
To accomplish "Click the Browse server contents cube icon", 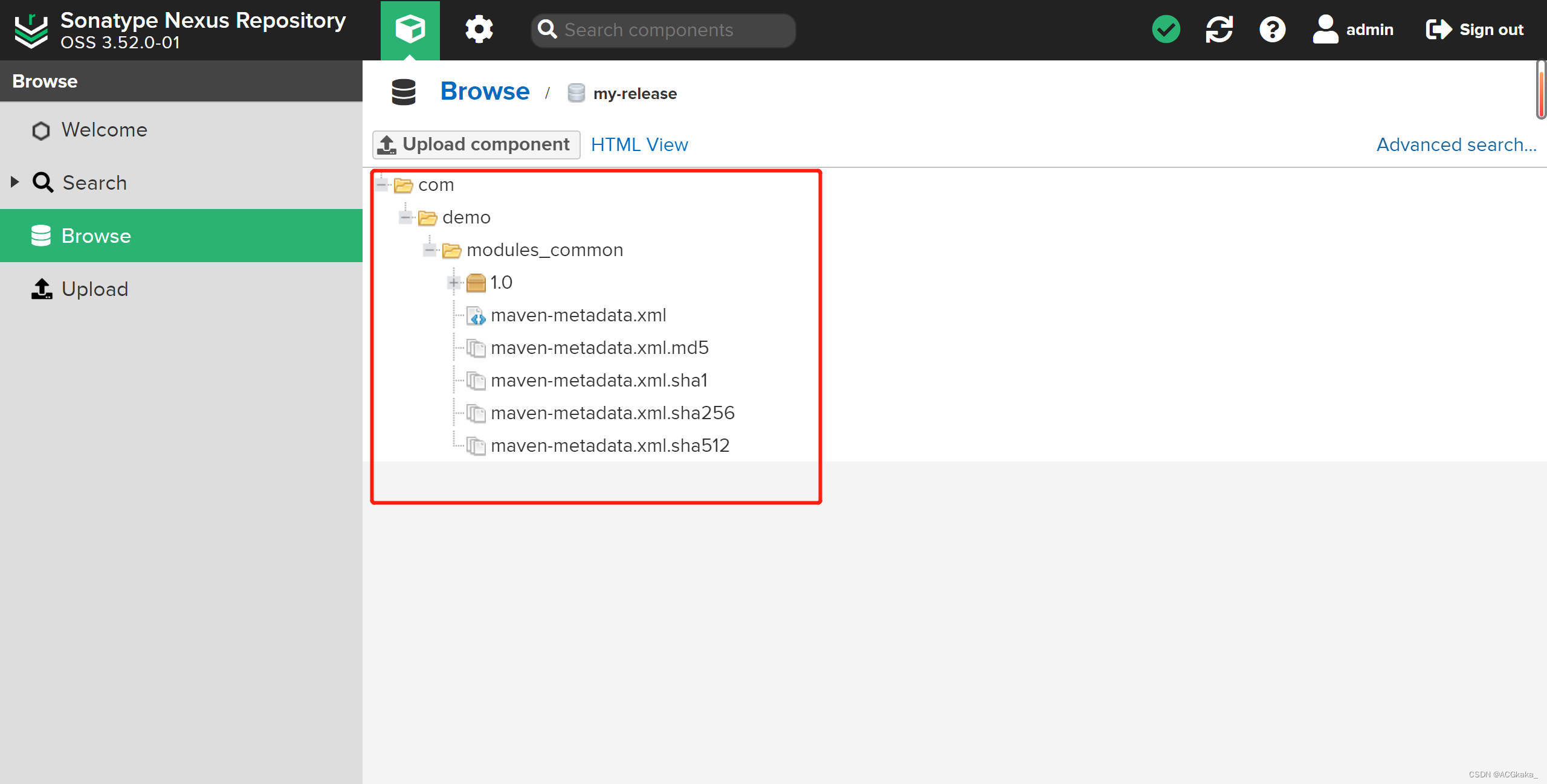I will click(x=410, y=29).
